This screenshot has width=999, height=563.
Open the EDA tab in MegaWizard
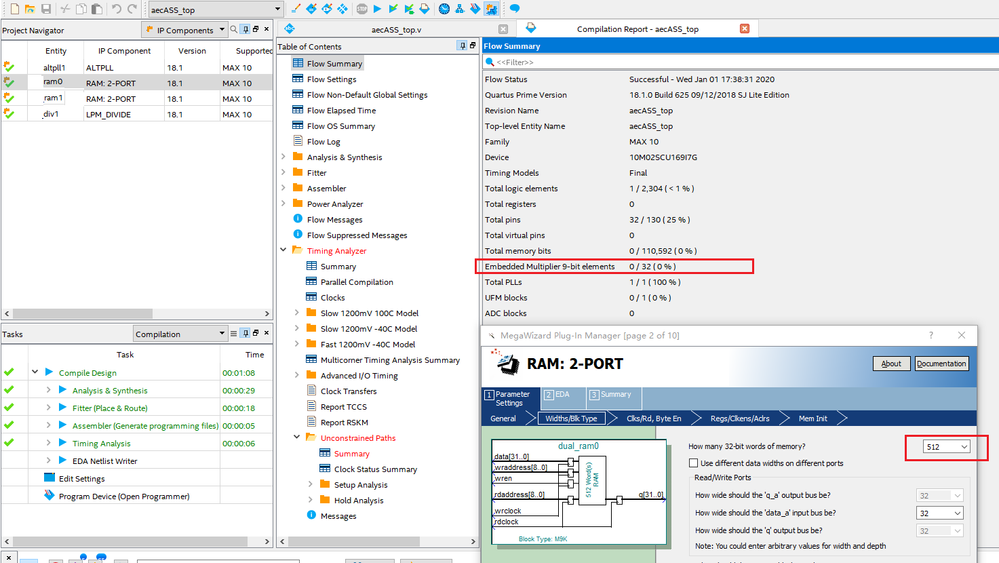coord(562,398)
